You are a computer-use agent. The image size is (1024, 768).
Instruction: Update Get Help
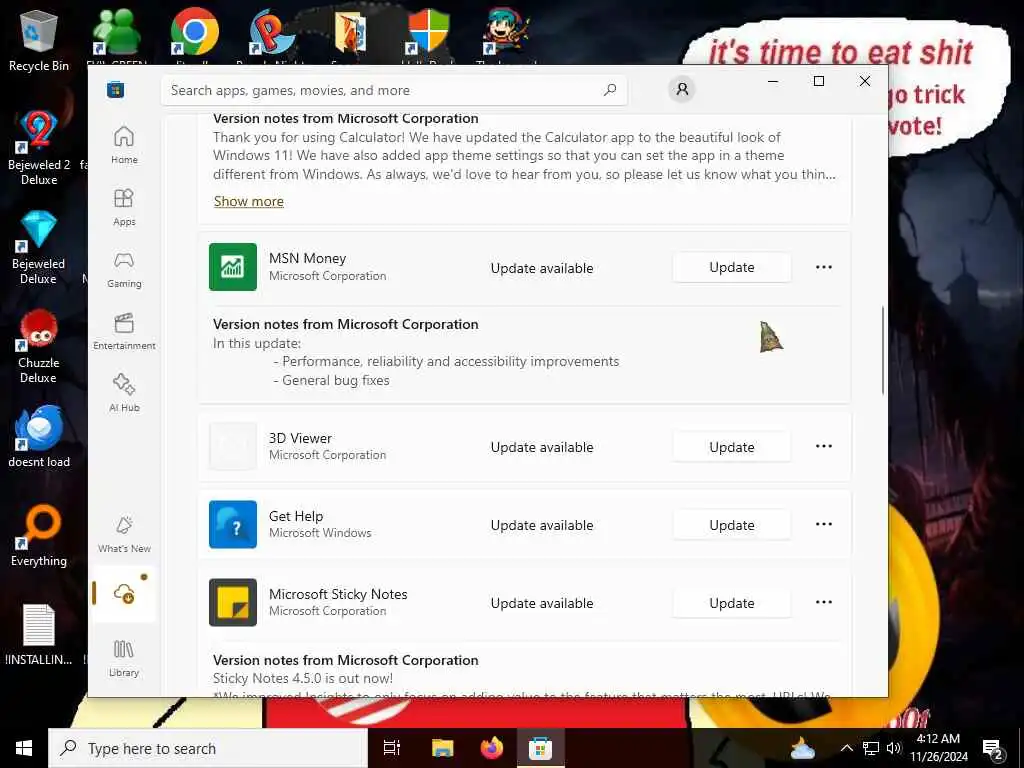[x=731, y=524]
